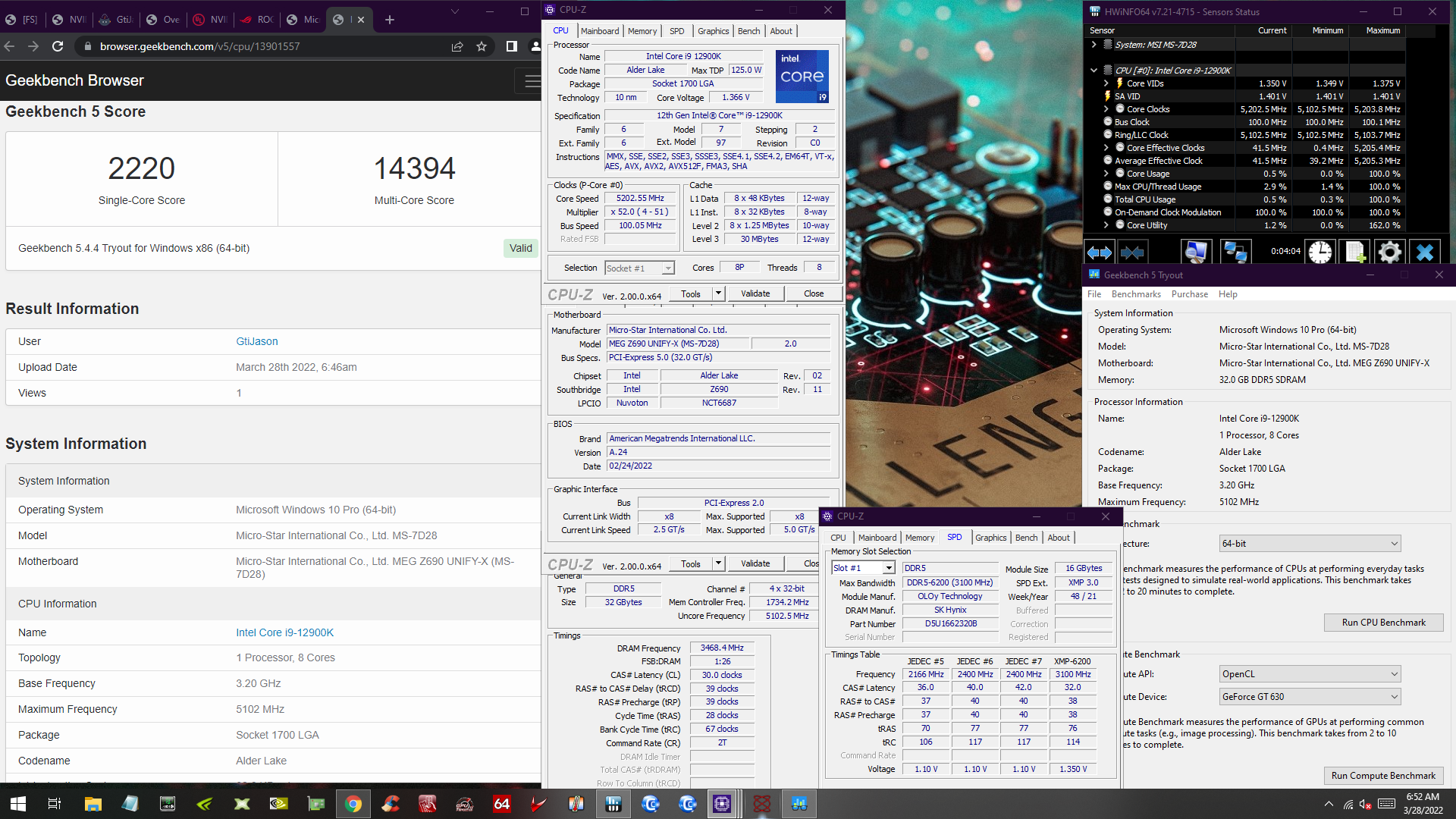Bookmark this page with the star icon
This screenshot has width=1456, height=819.
(x=482, y=46)
